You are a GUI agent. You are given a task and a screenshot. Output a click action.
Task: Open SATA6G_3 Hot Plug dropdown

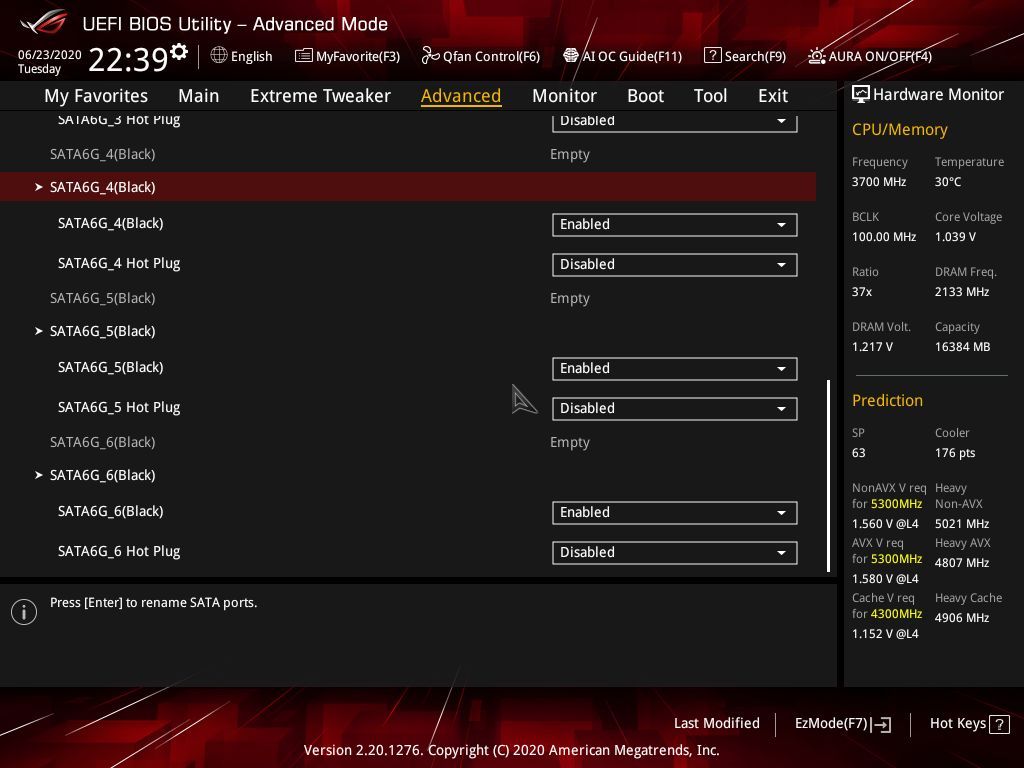pyautogui.click(x=674, y=122)
